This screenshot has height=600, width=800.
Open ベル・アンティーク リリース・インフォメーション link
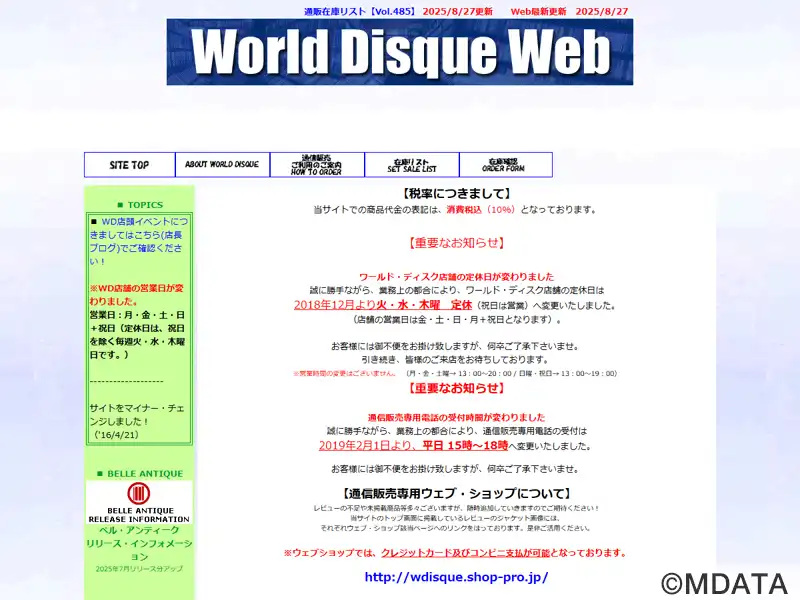click(139, 543)
